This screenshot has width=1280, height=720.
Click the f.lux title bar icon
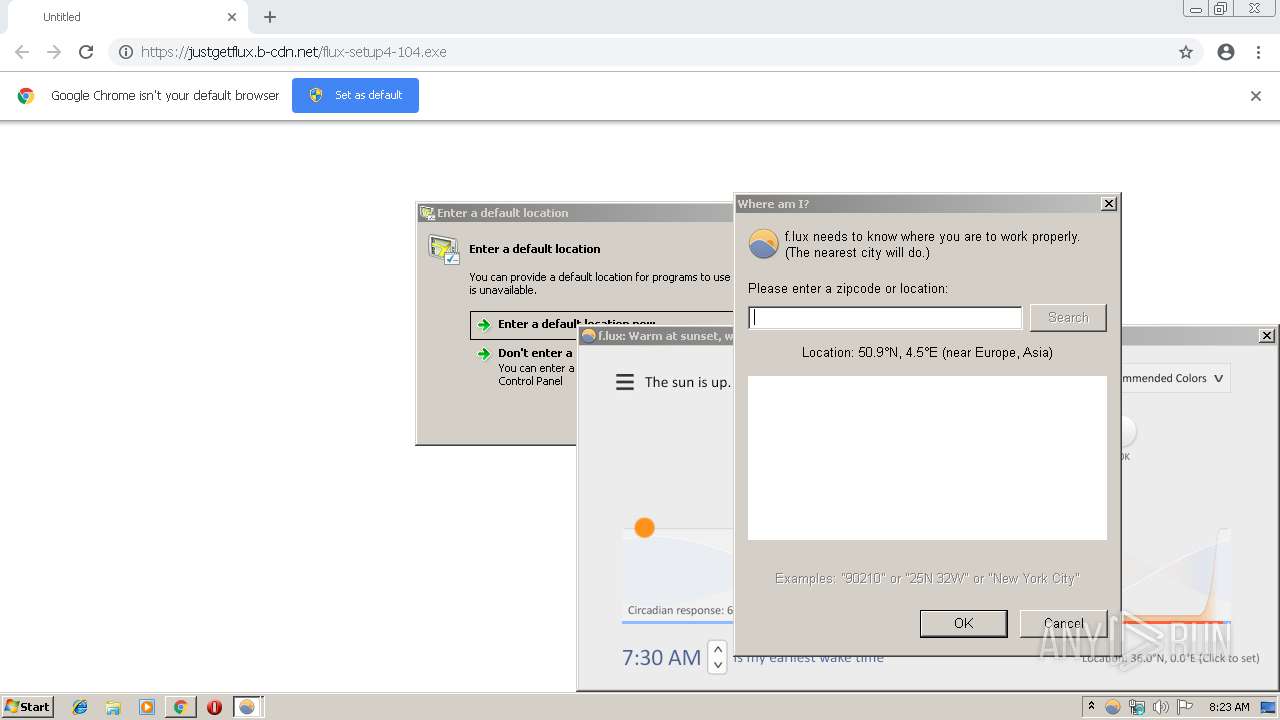click(589, 336)
